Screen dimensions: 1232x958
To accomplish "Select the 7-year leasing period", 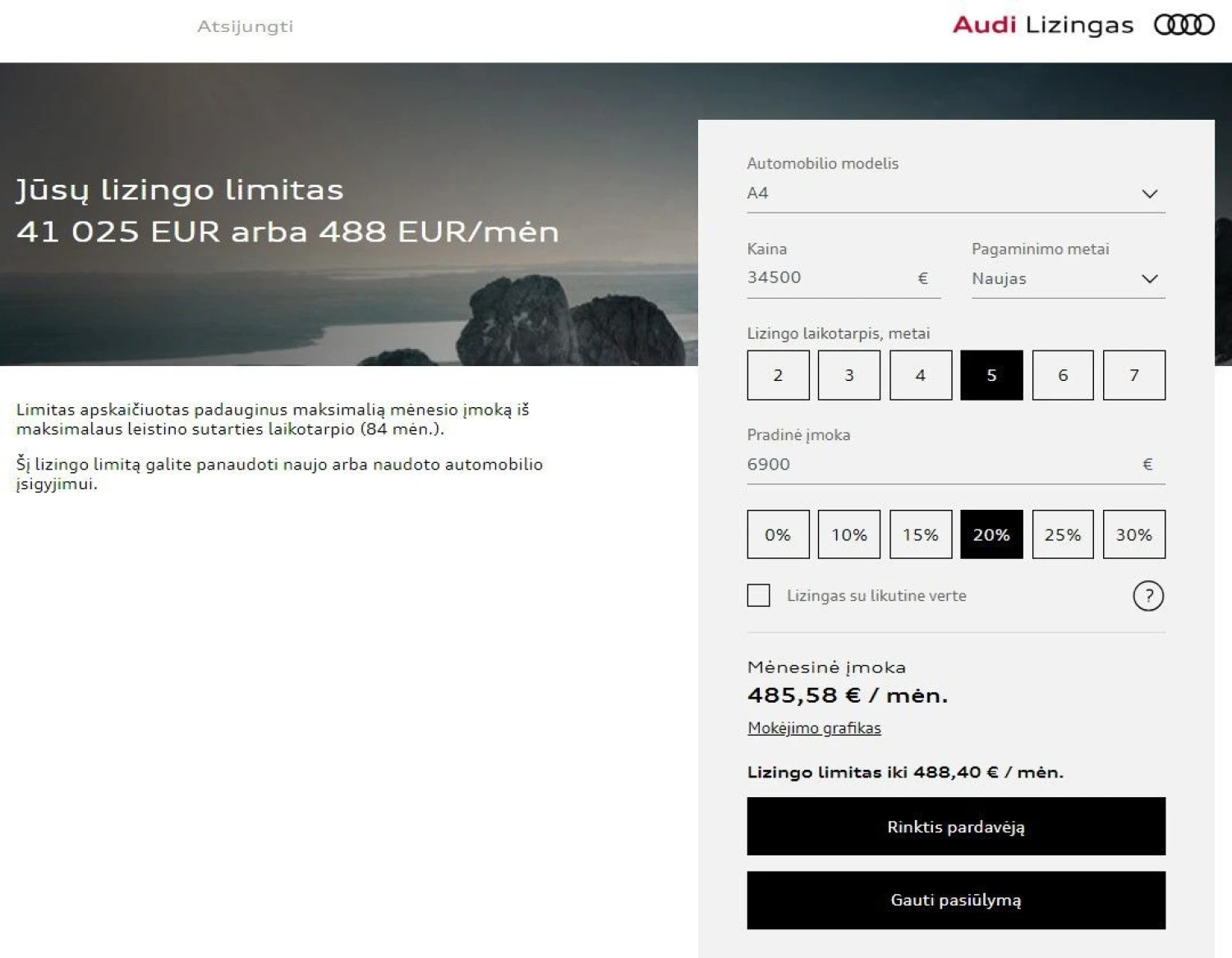I will pyautogui.click(x=1133, y=375).
